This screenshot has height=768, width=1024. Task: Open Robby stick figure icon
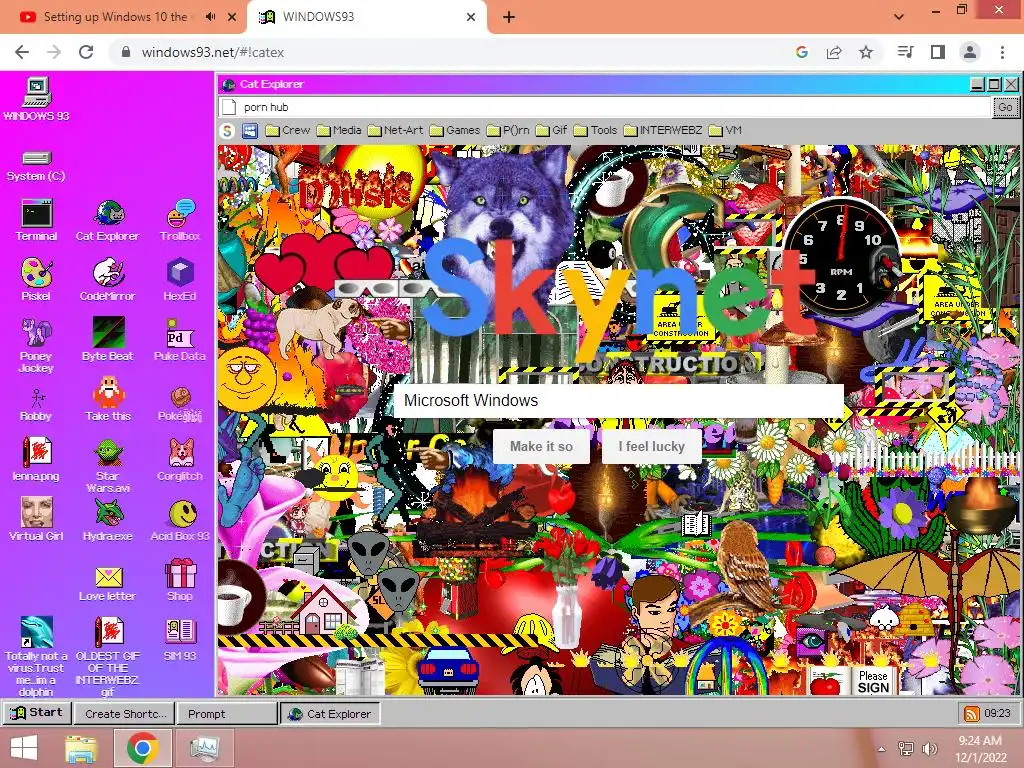36,405
